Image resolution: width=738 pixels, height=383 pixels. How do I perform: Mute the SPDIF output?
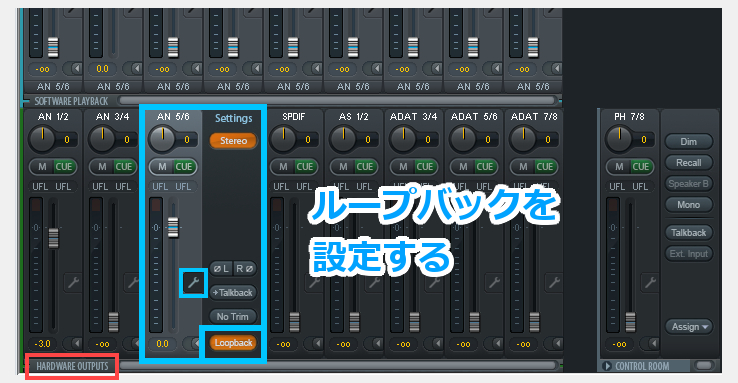[x=283, y=167]
